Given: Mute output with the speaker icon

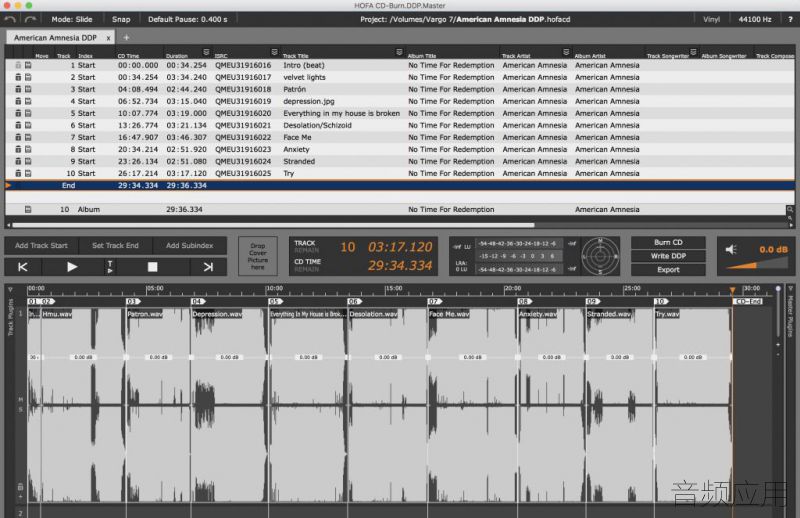Looking at the screenshot, I should click(731, 249).
